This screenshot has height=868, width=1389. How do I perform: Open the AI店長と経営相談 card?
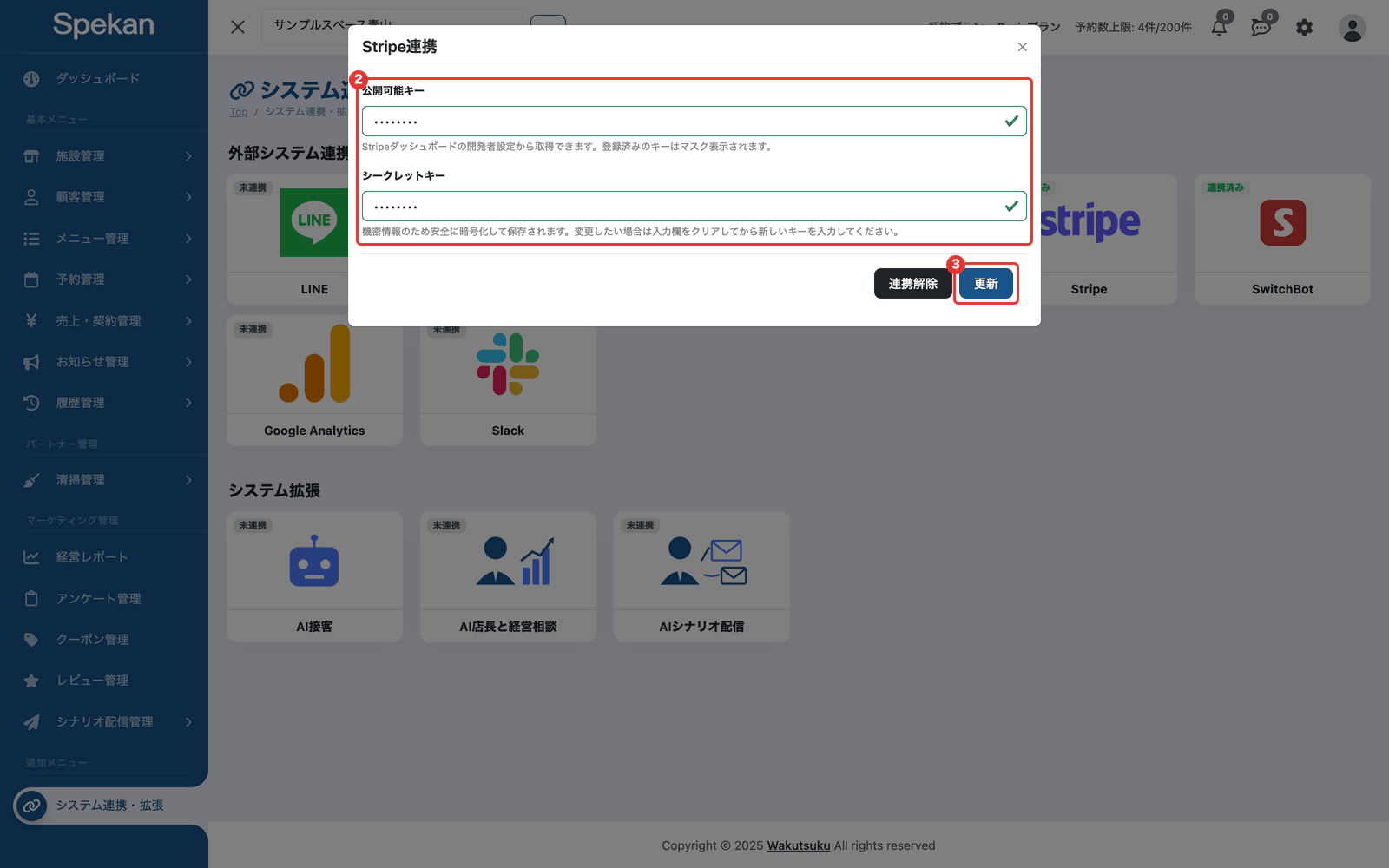click(x=508, y=577)
